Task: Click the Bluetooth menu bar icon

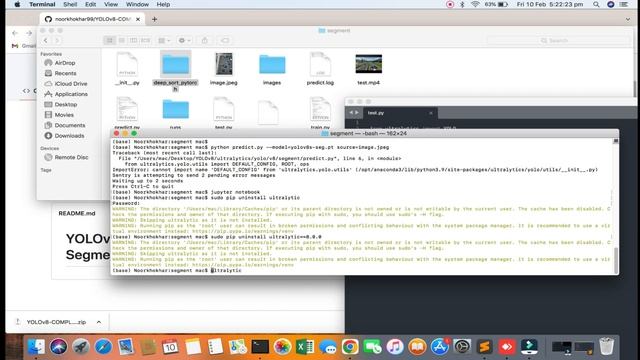Action: pyautogui.click(x=462, y=4)
